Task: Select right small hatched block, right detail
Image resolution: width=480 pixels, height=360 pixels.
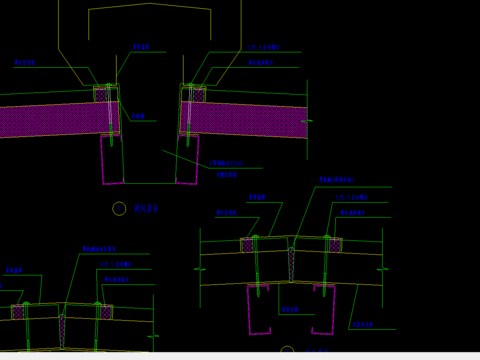Action: [x=335, y=245]
